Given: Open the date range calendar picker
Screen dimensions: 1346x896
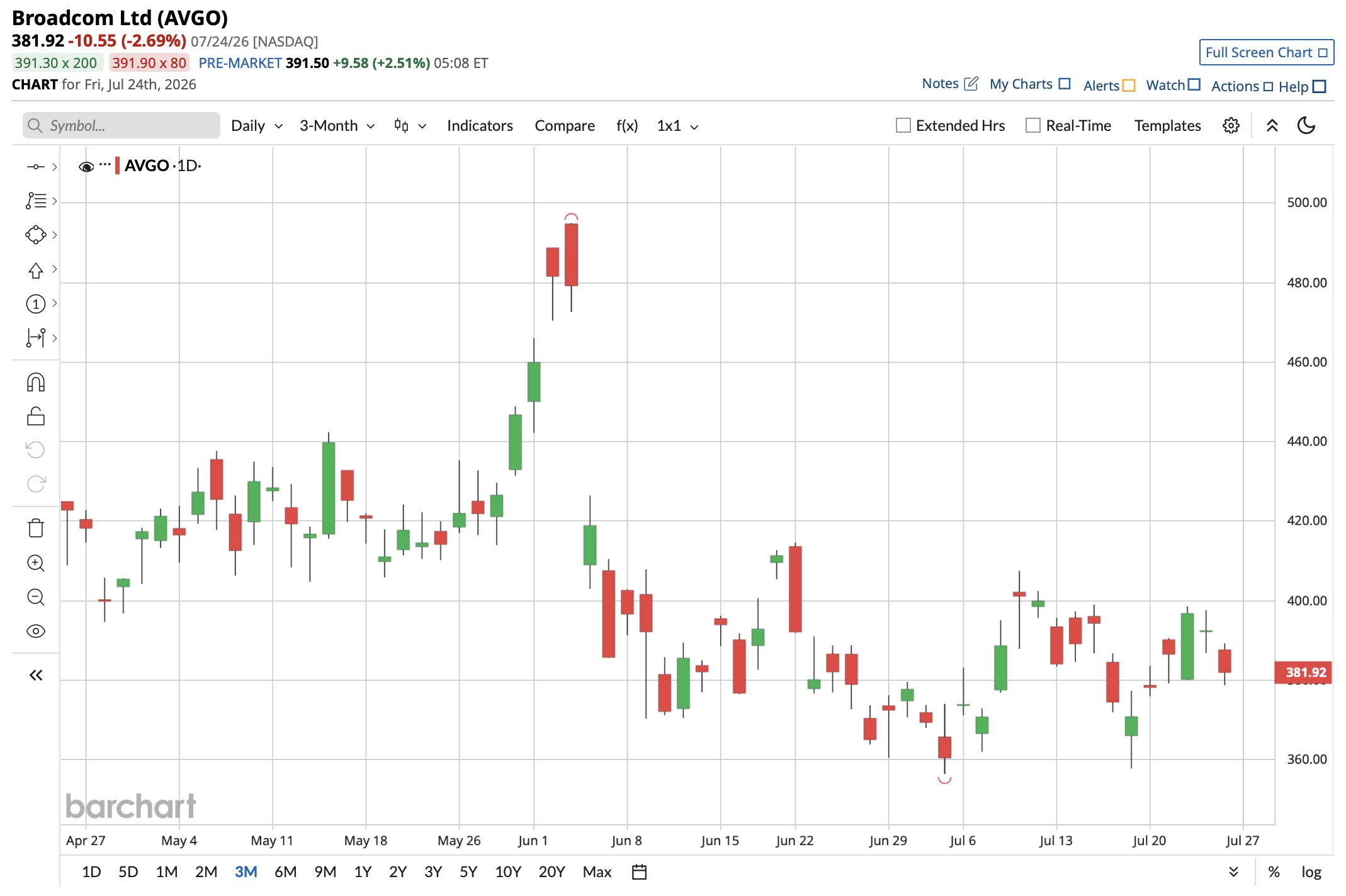Looking at the screenshot, I should pyautogui.click(x=639, y=871).
